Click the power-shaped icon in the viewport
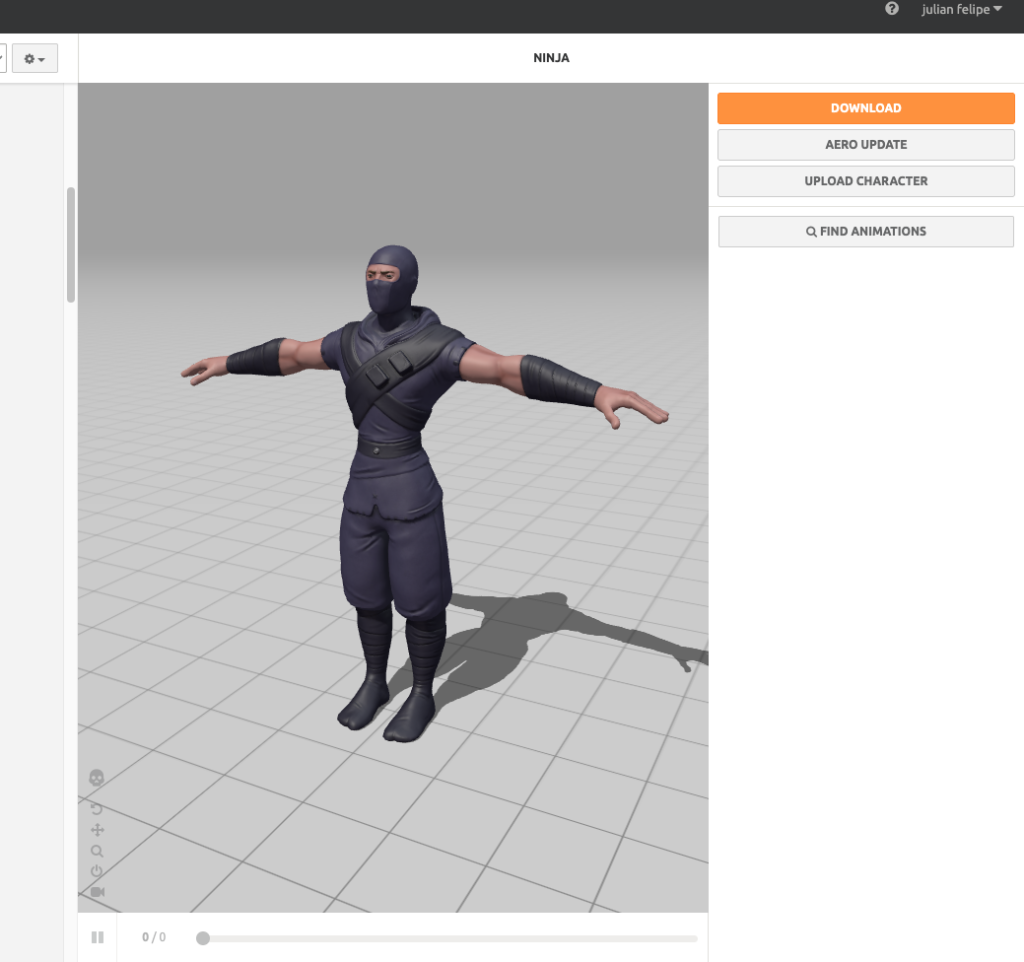1024x962 pixels. (97, 871)
